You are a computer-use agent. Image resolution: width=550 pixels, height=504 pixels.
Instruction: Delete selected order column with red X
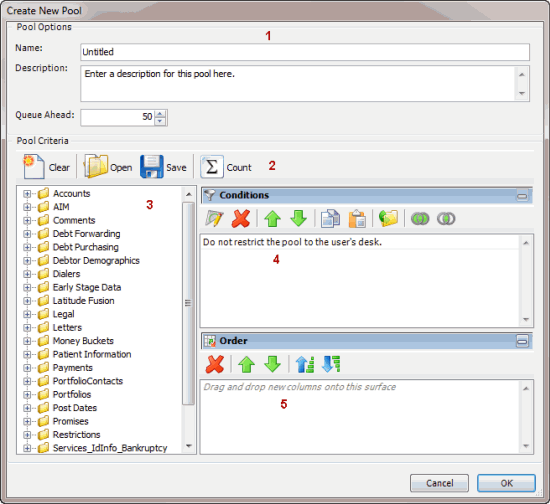point(215,364)
